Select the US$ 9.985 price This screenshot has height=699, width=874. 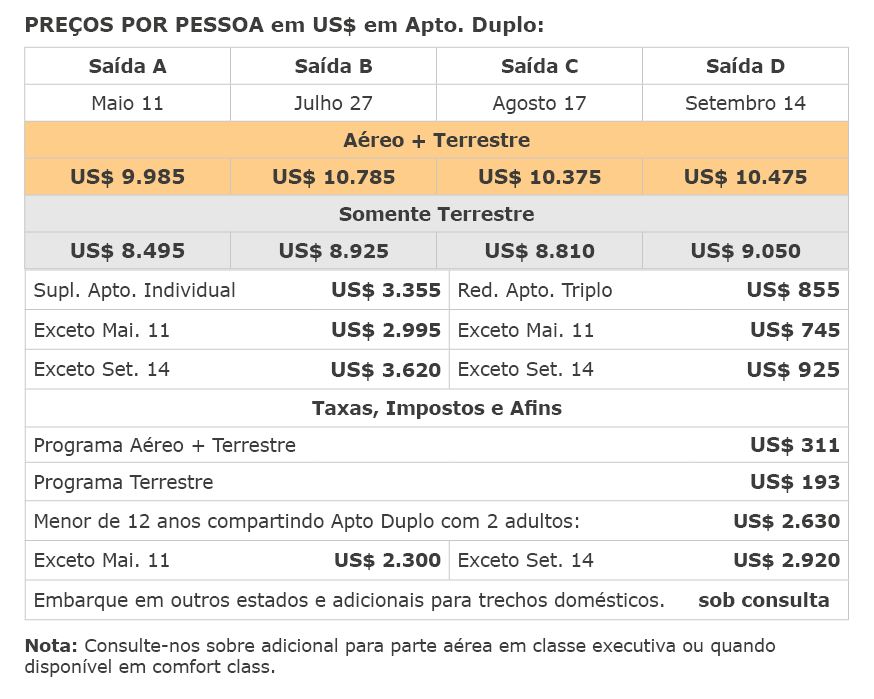[x=128, y=177]
